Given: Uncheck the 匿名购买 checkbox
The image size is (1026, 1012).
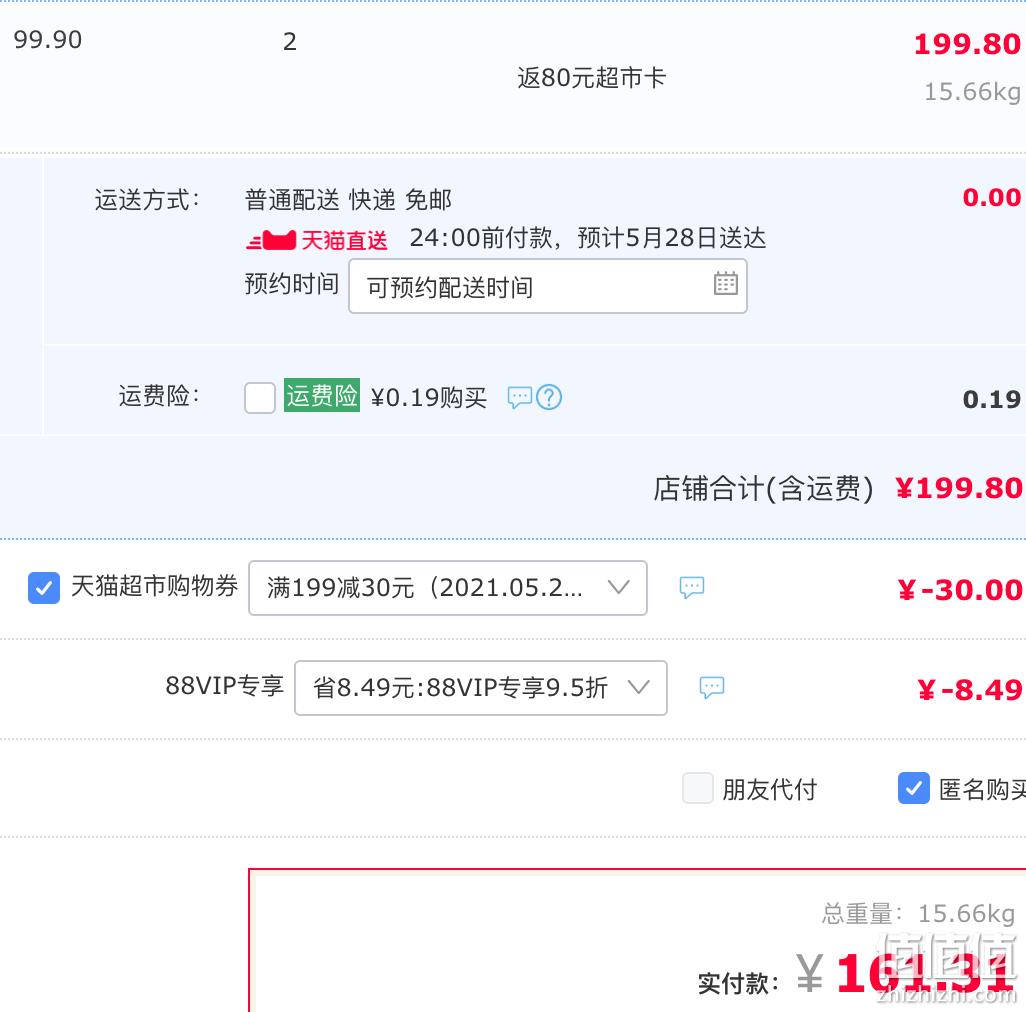Looking at the screenshot, I should click(x=913, y=788).
